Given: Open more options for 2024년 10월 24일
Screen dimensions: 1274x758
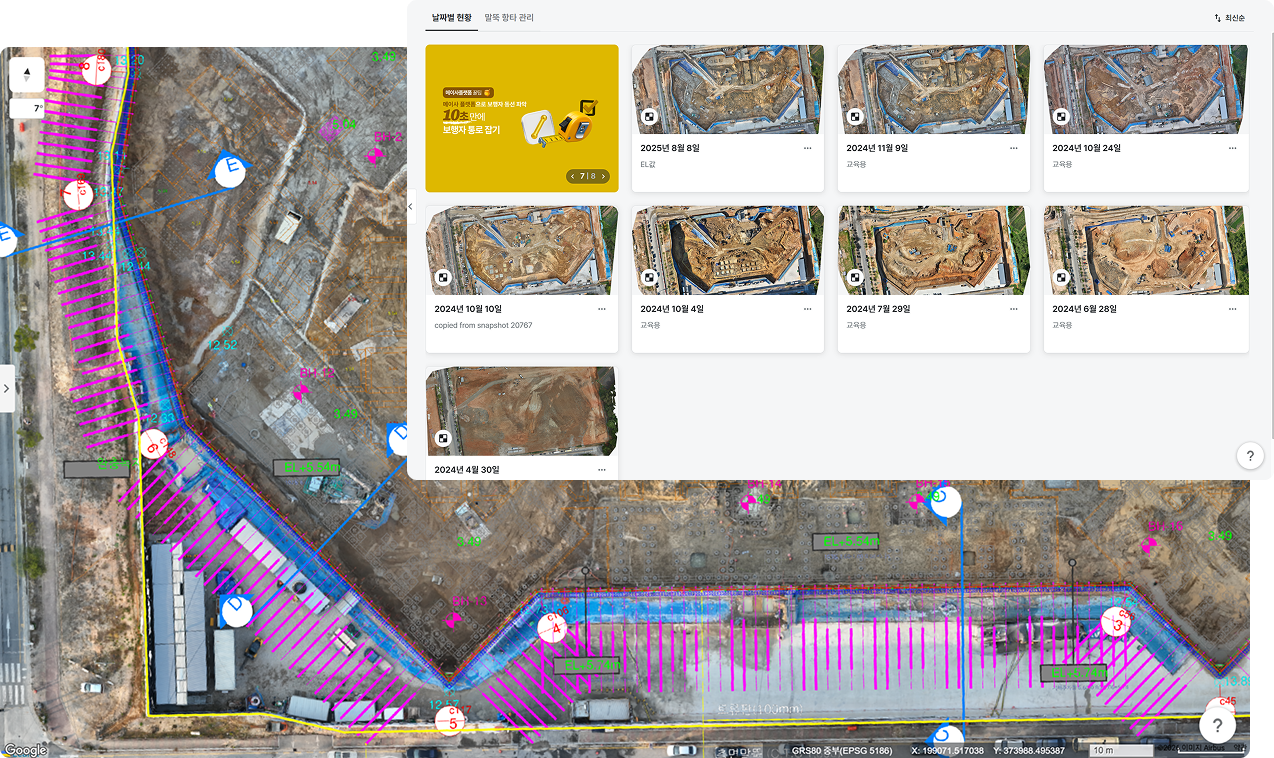Looking at the screenshot, I should tap(1231, 148).
